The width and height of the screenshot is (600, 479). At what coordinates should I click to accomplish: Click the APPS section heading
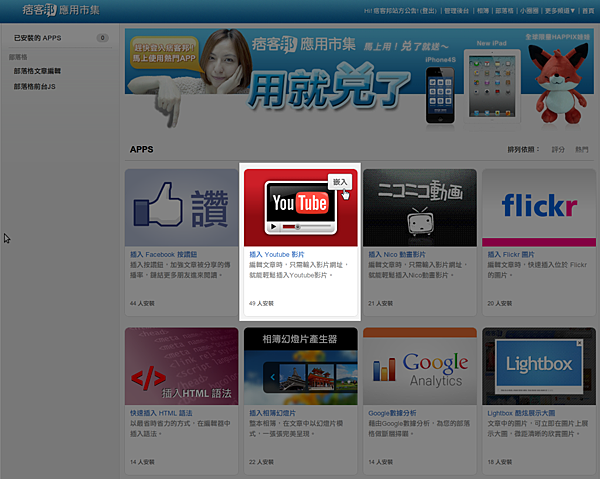click(x=142, y=150)
